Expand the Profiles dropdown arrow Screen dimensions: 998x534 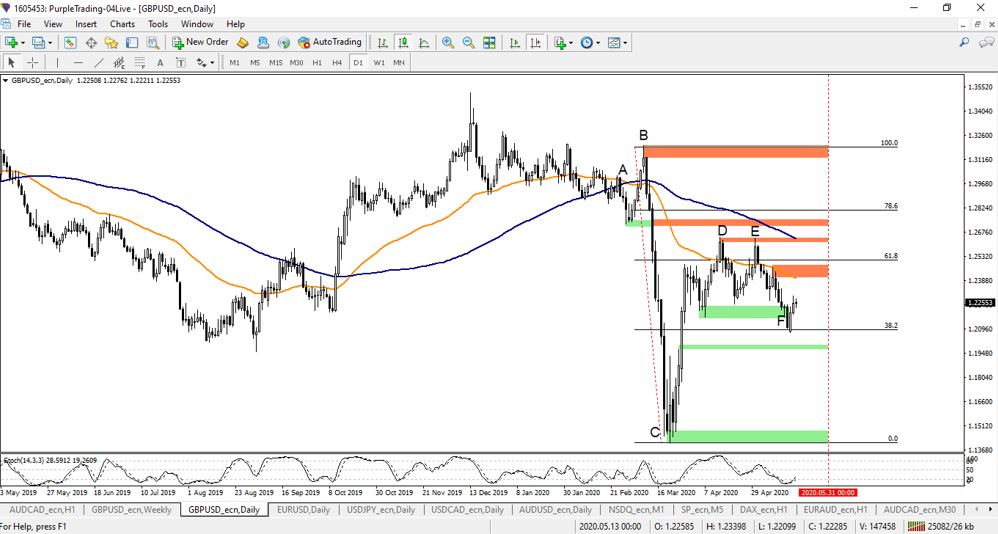point(49,42)
